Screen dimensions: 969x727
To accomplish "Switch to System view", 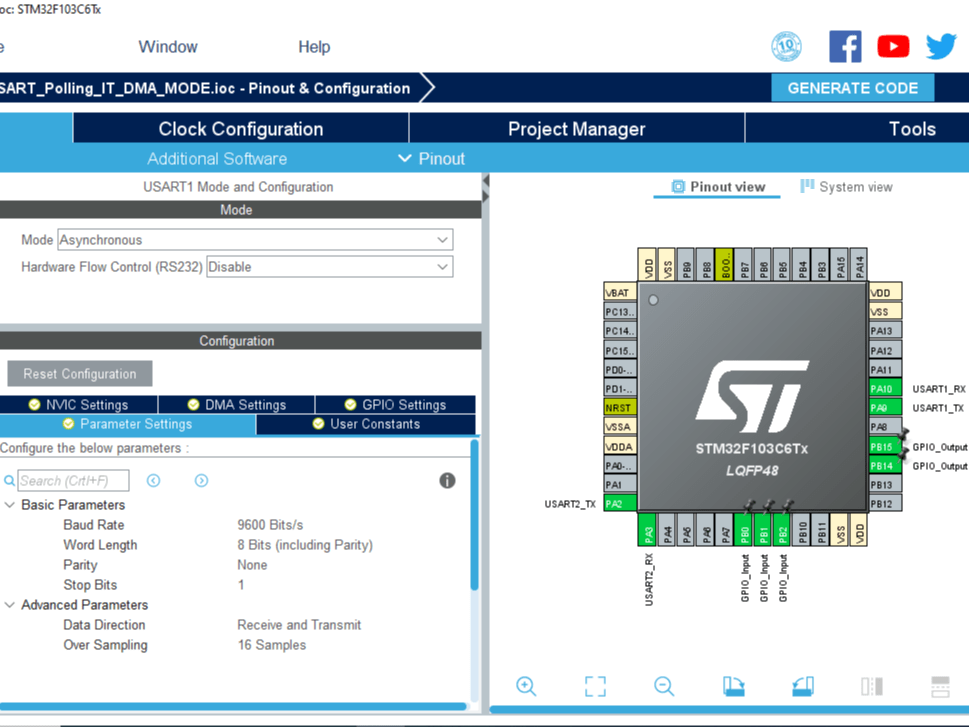I will click(845, 186).
